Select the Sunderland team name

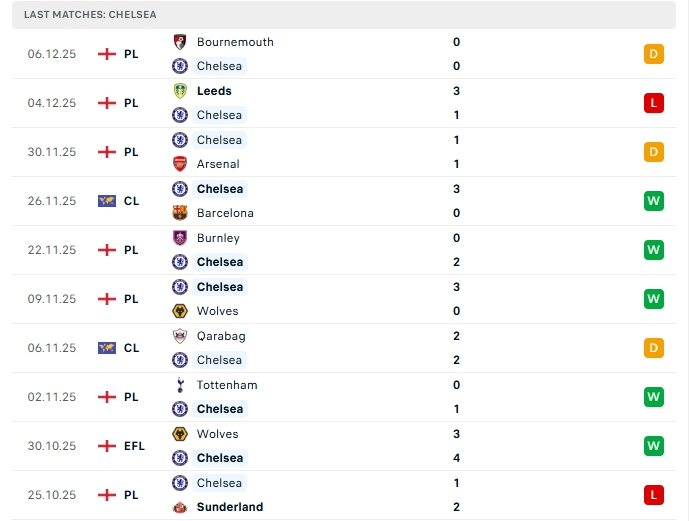tap(230, 507)
